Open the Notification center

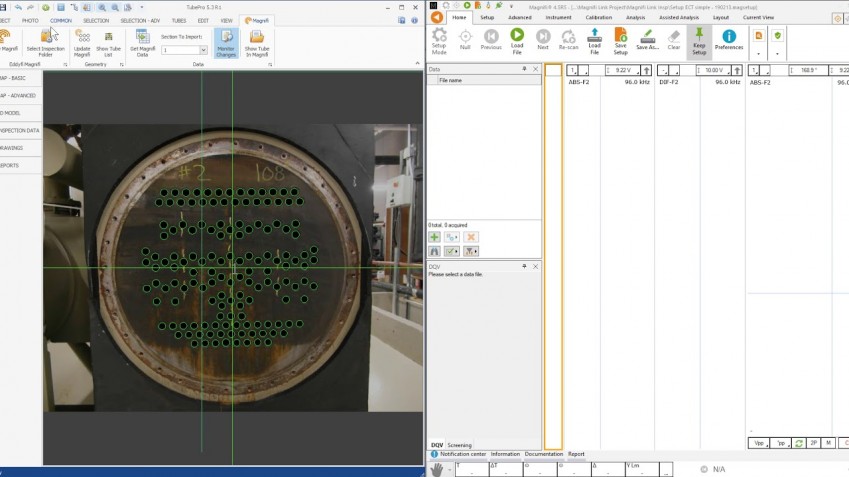[x=463, y=454]
